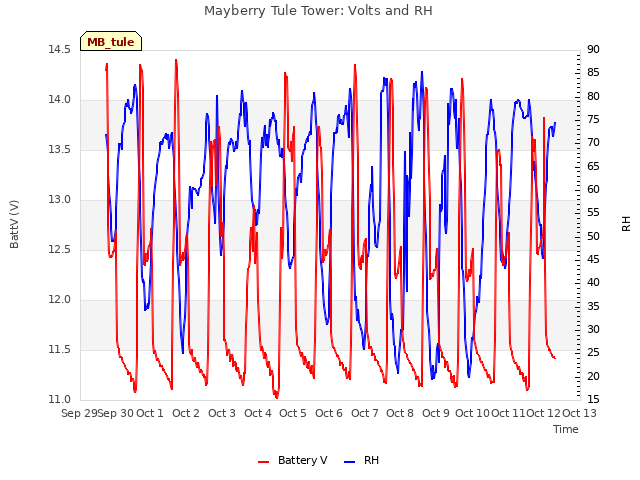Click the 11.5 tick on BattV axis
640x480 pixels.
[x=59, y=349]
